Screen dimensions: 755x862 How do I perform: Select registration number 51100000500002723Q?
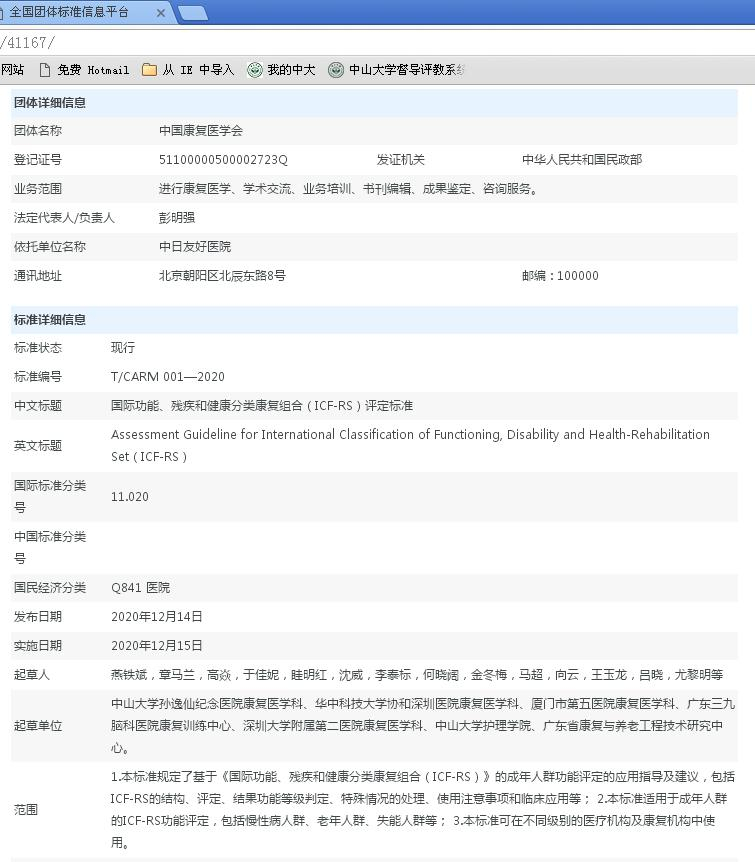pyautogui.click(x=223, y=160)
